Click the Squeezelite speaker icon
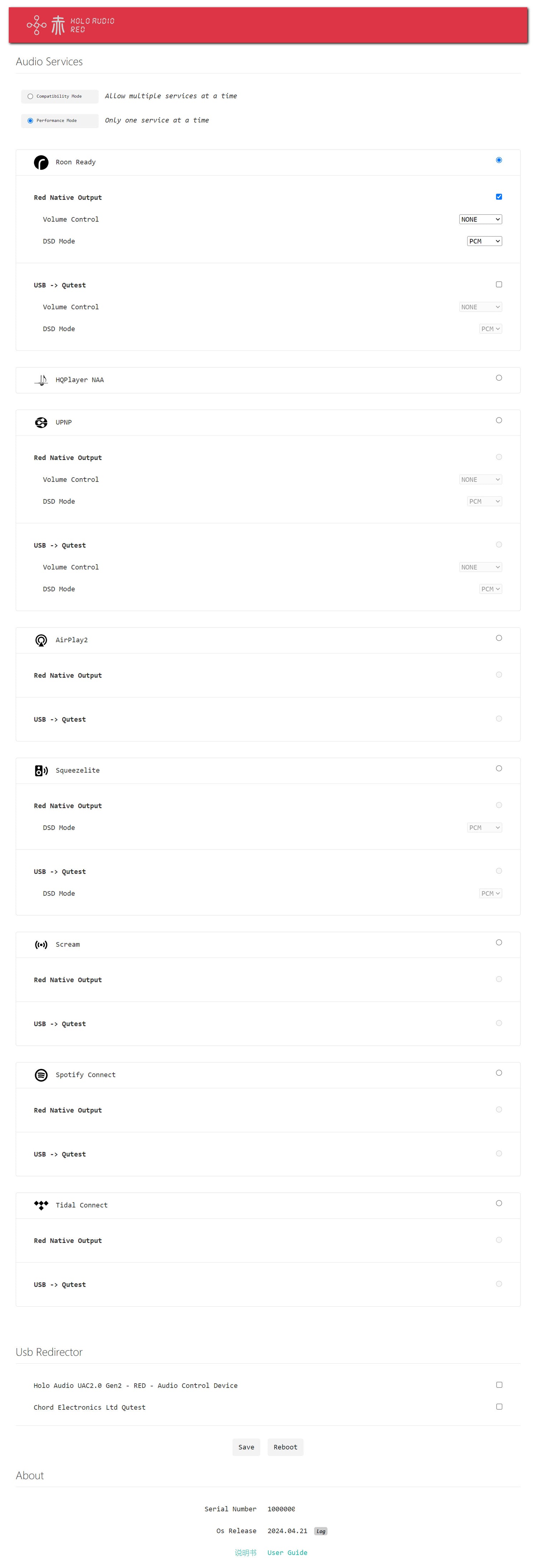 click(41, 771)
